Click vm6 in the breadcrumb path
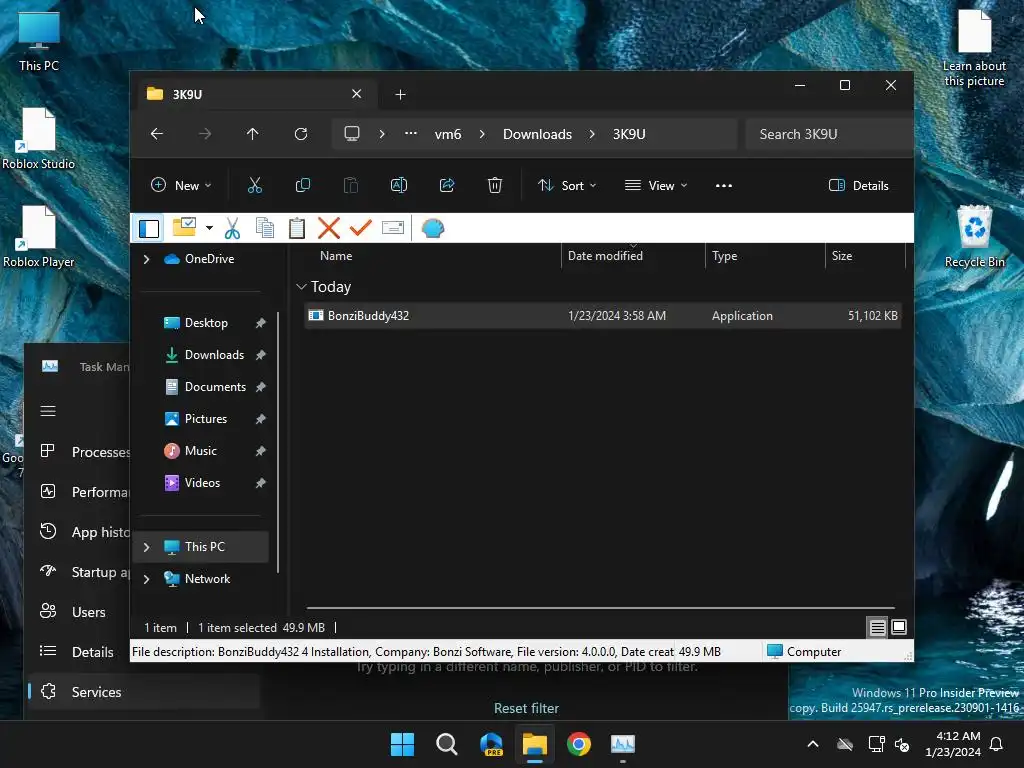The image size is (1024, 768). point(448,134)
